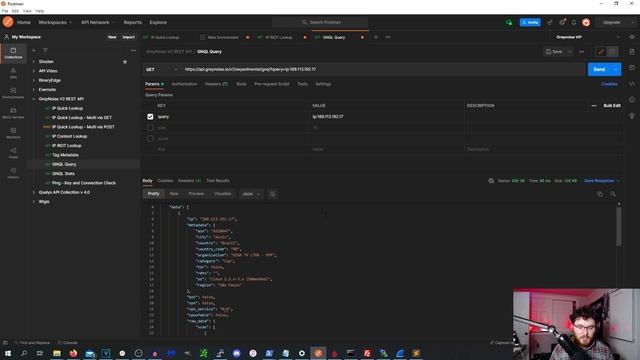640x360 pixels.
Task: Select the GNQL Stats request
Action: (x=63, y=174)
